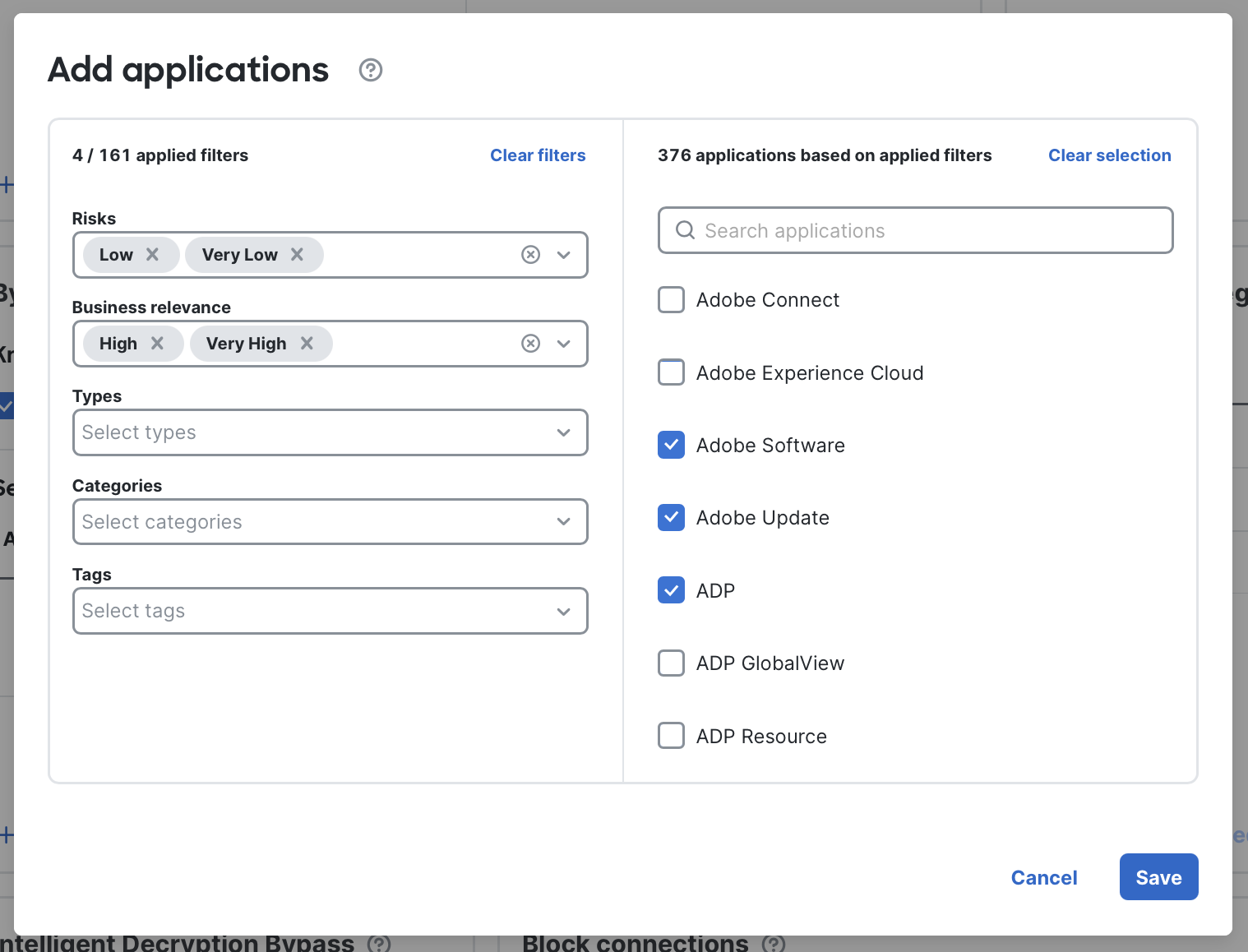Remove the "Very Low" risk filter chip

(x=298, y=255)
